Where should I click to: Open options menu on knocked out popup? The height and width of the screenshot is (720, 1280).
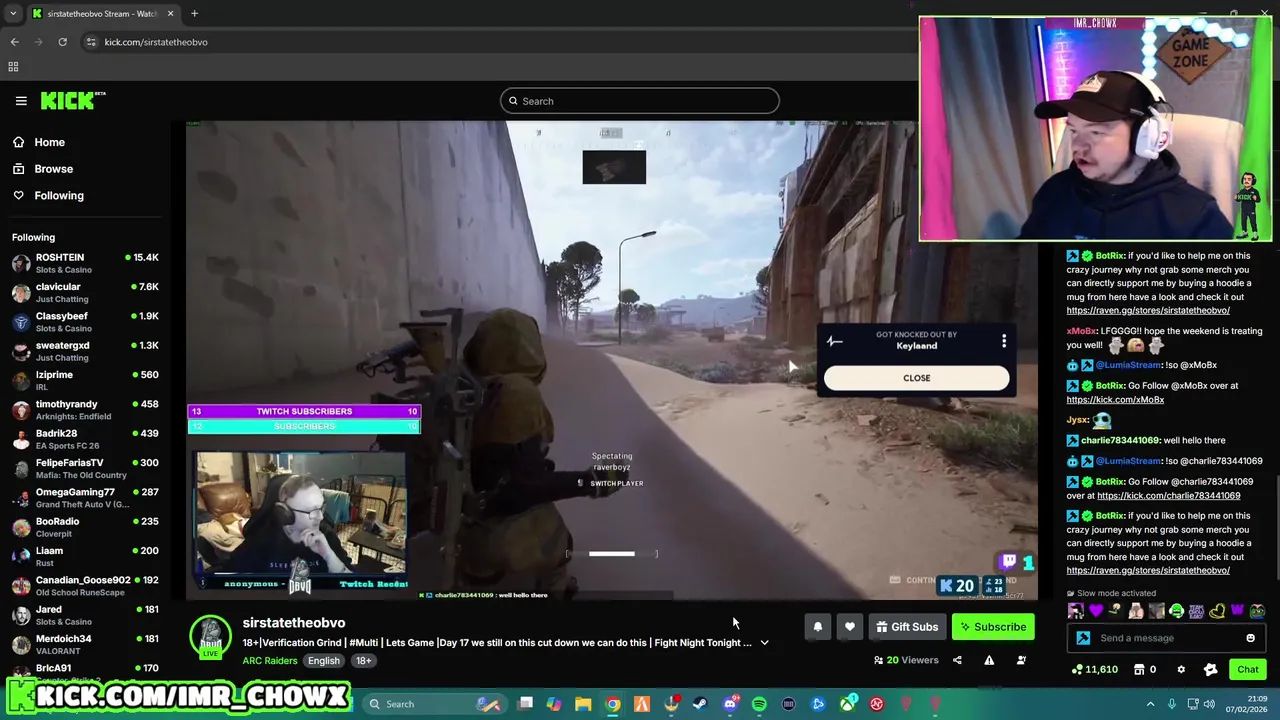(x=1004, y=341)
